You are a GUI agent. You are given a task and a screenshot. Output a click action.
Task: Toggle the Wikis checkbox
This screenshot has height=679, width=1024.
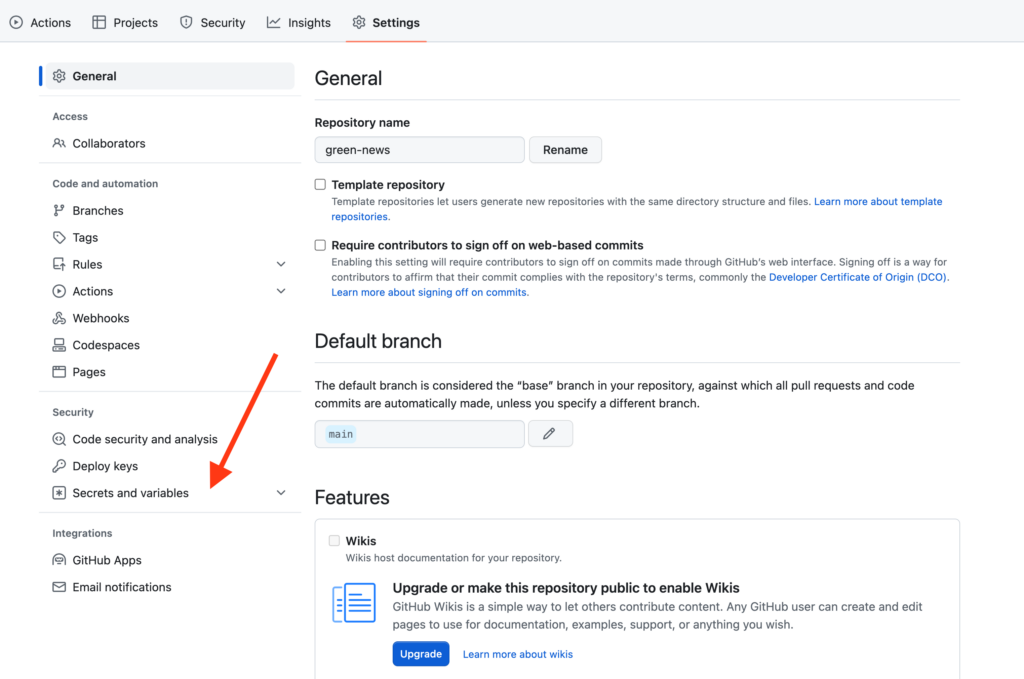click(x=334, y=541)
